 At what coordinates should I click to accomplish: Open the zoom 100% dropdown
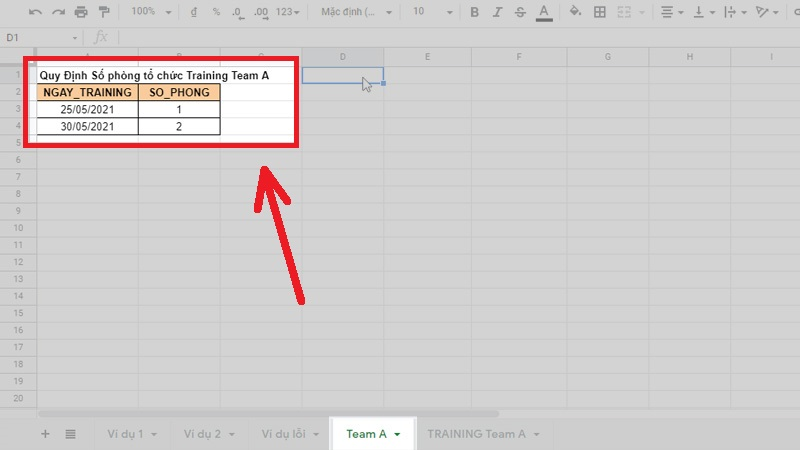pyautogui.click(x=150, y=13)
